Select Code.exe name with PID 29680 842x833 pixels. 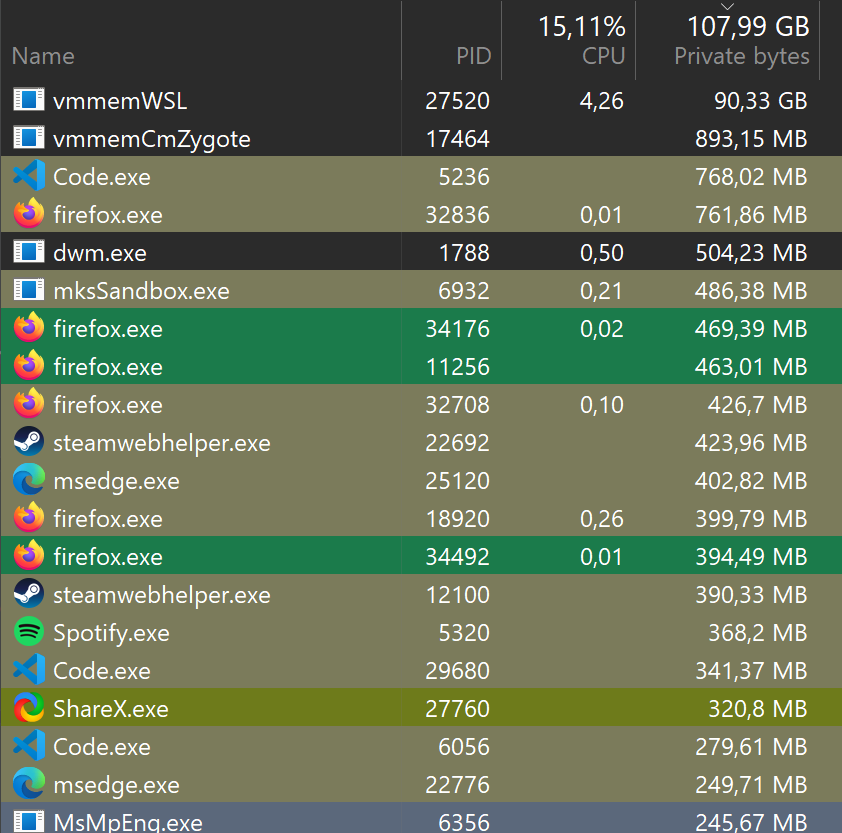click(x=101, y=671)
